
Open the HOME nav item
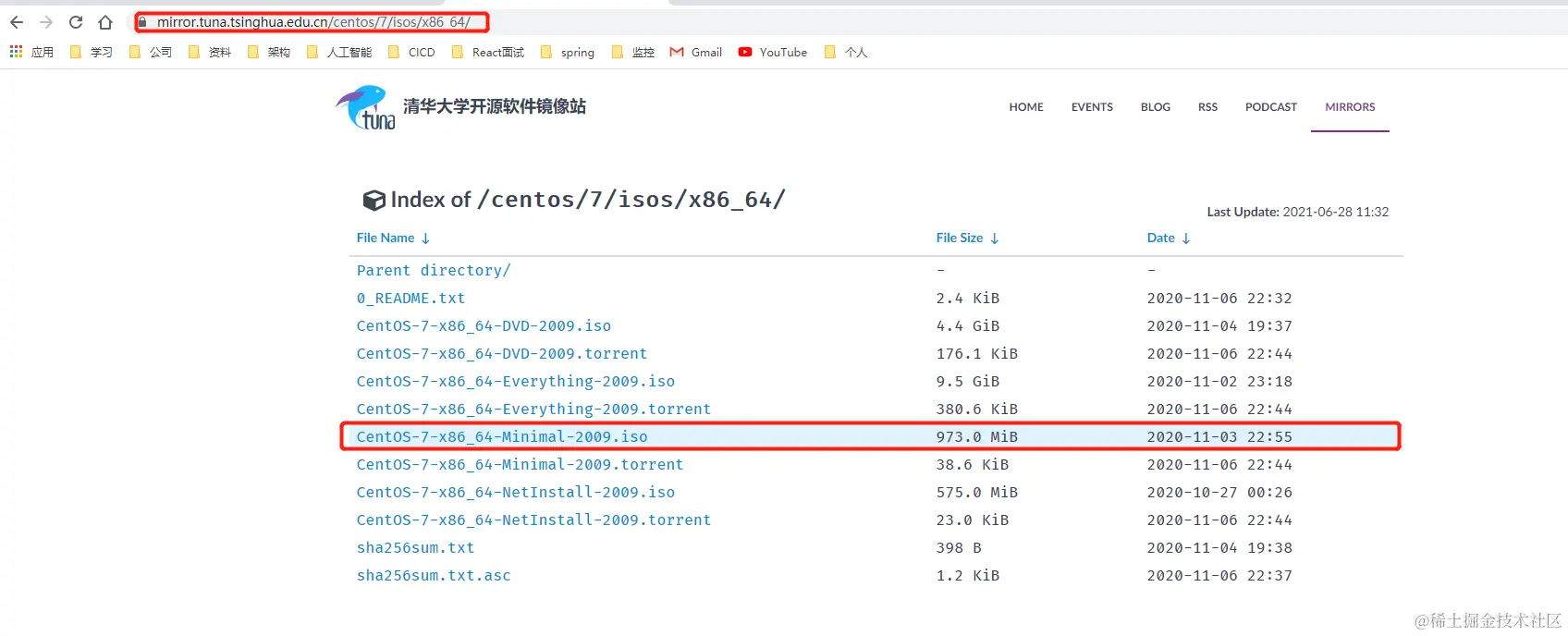coord(1026,107)
